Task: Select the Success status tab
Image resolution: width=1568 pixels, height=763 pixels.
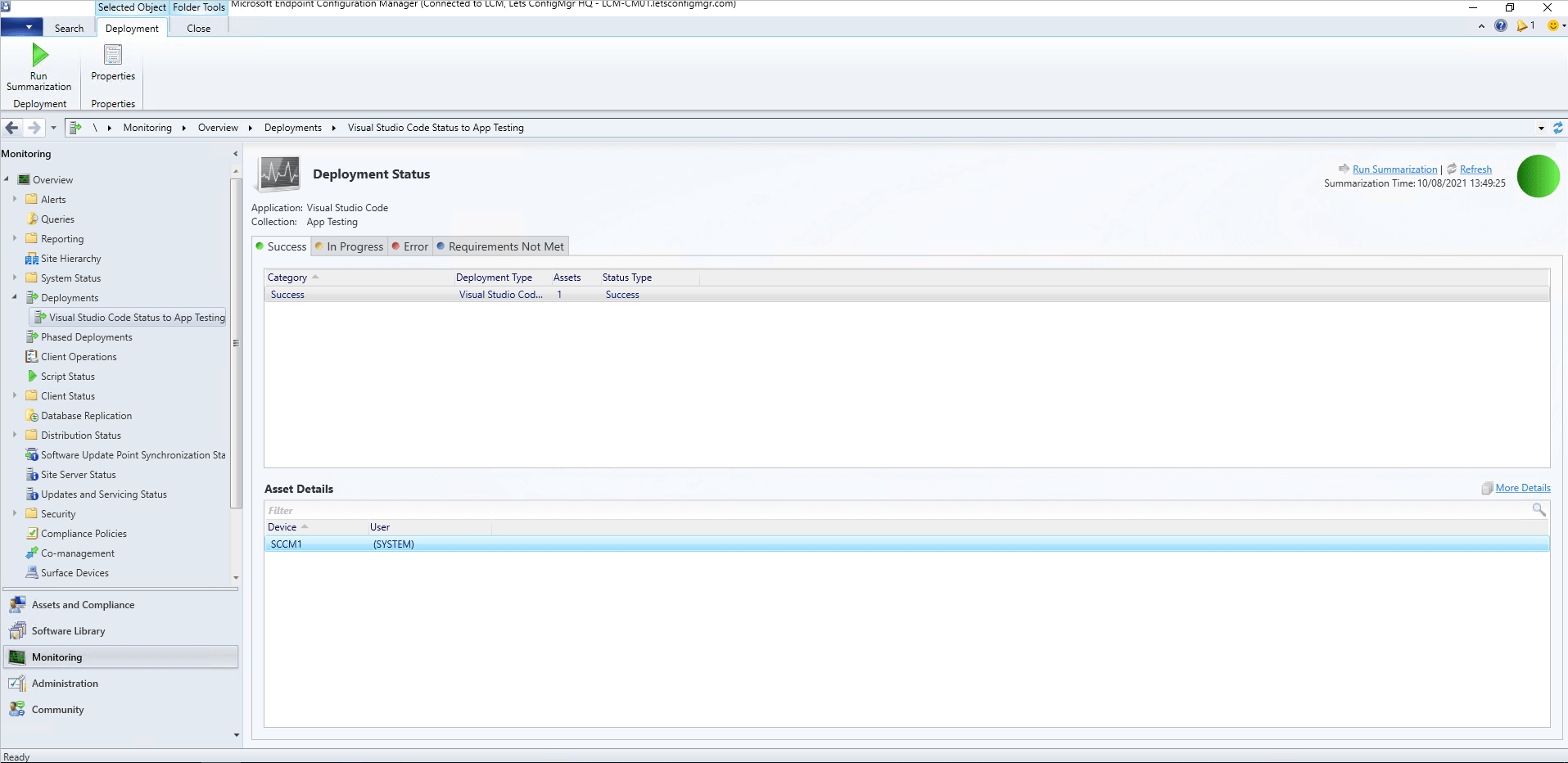Action: coord(282,246)
